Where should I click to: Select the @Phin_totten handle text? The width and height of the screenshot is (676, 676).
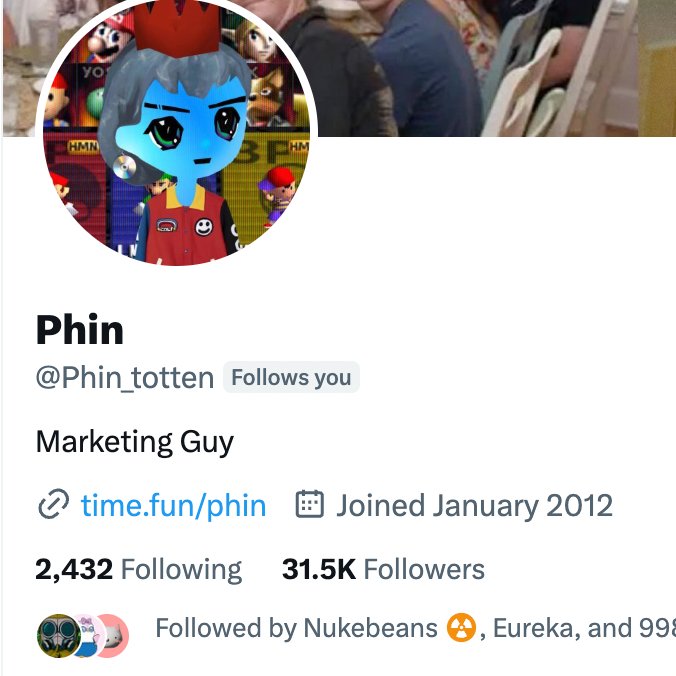pos(125,378)
